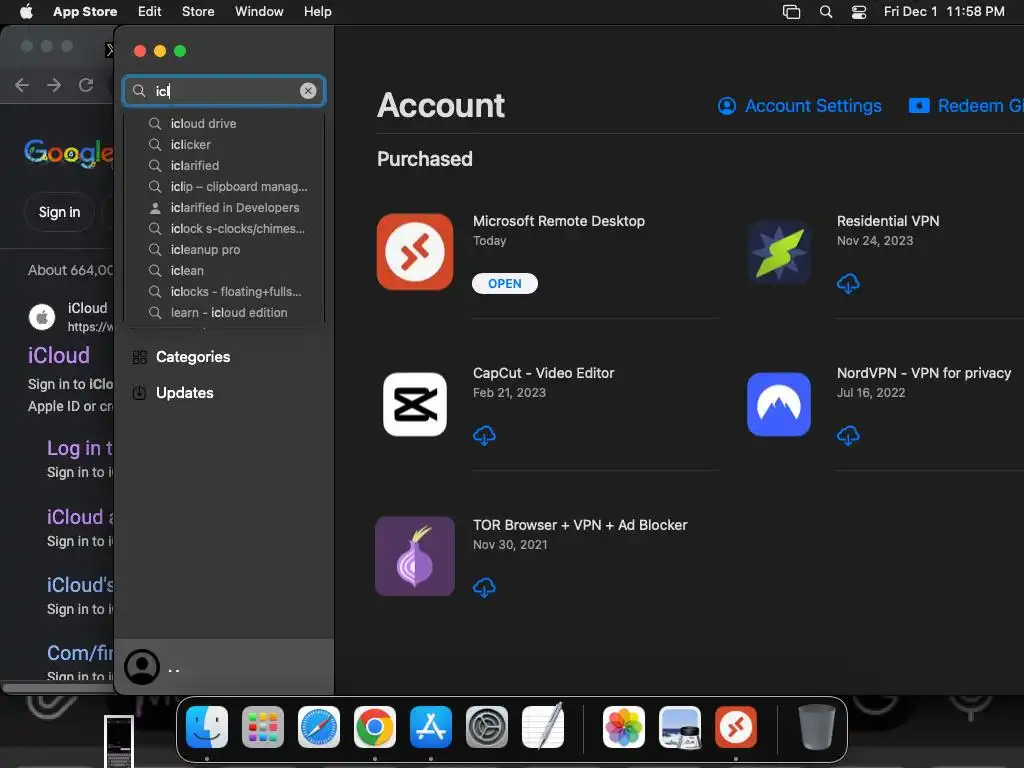Click OPEN for Microsoft Remote Desktop
This screenshot has width=1024, height=768.
[505, 283]
